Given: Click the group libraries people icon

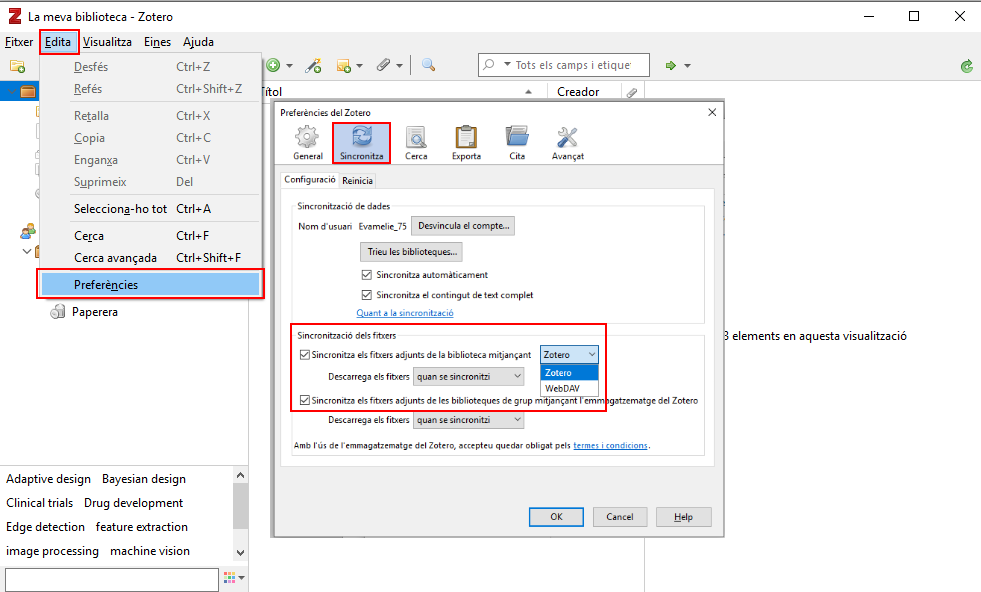Looking at the screenshot, I should tap(28, 232).
